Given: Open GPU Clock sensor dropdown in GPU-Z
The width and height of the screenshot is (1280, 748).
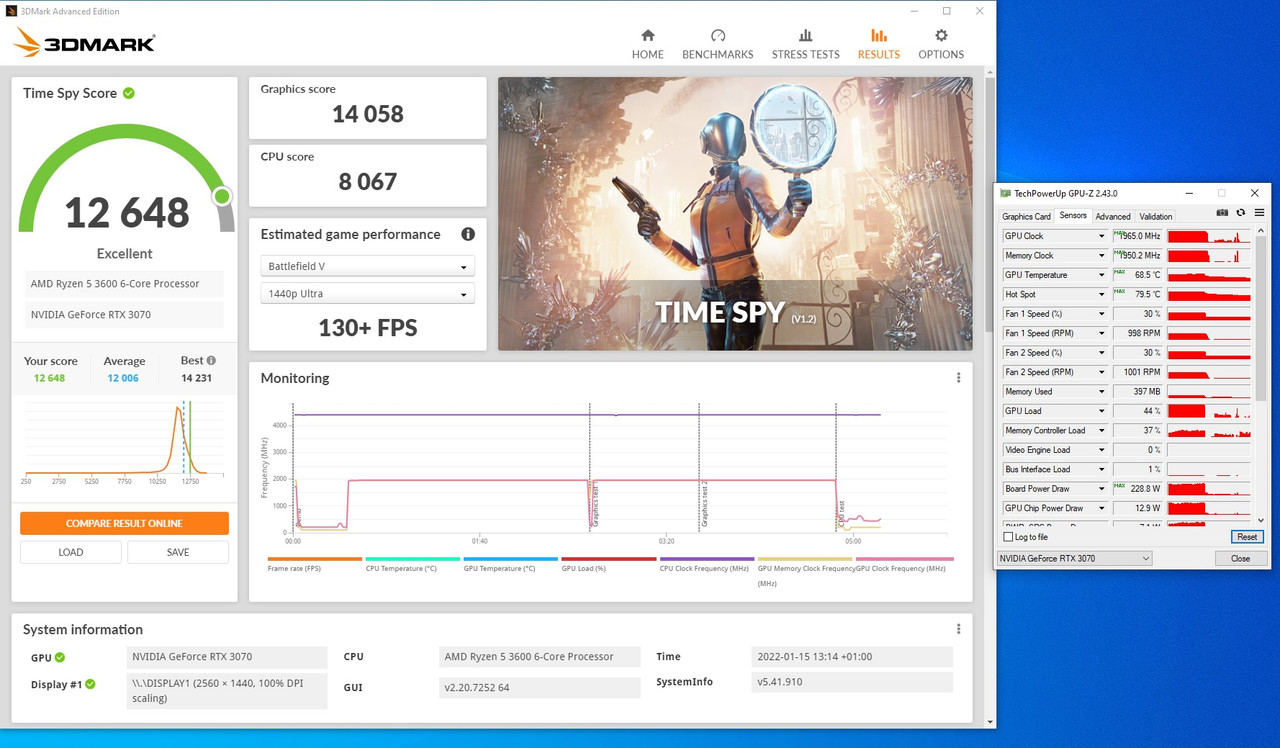Looking at the screenshot, I should click(1102, 236).
